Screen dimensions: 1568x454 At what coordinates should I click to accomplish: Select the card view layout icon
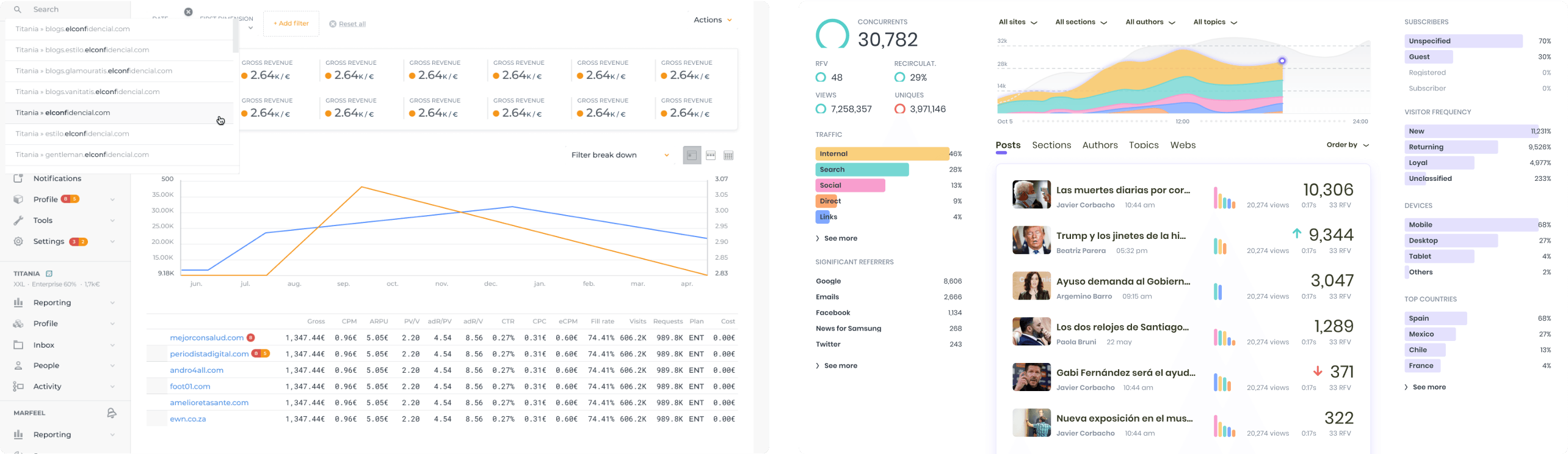coord(692,156)
